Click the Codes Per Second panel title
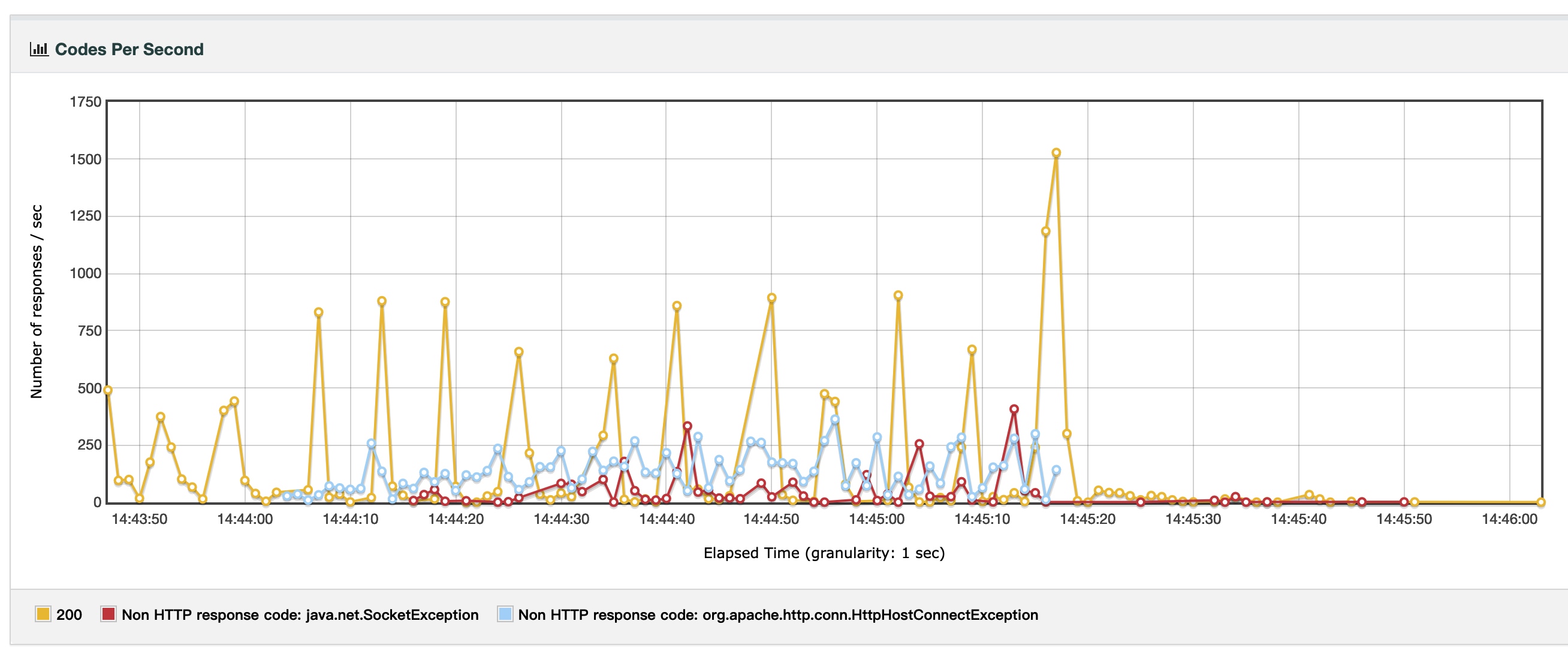Screen dimensions: 1568x657 (129, 49)
